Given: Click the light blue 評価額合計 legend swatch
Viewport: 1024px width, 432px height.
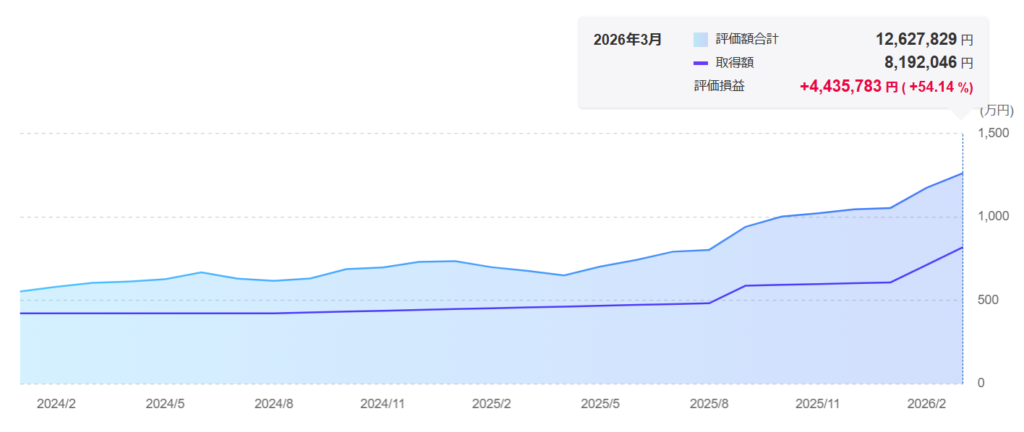Looking at the screenshot, I should [x=700, y=40].
